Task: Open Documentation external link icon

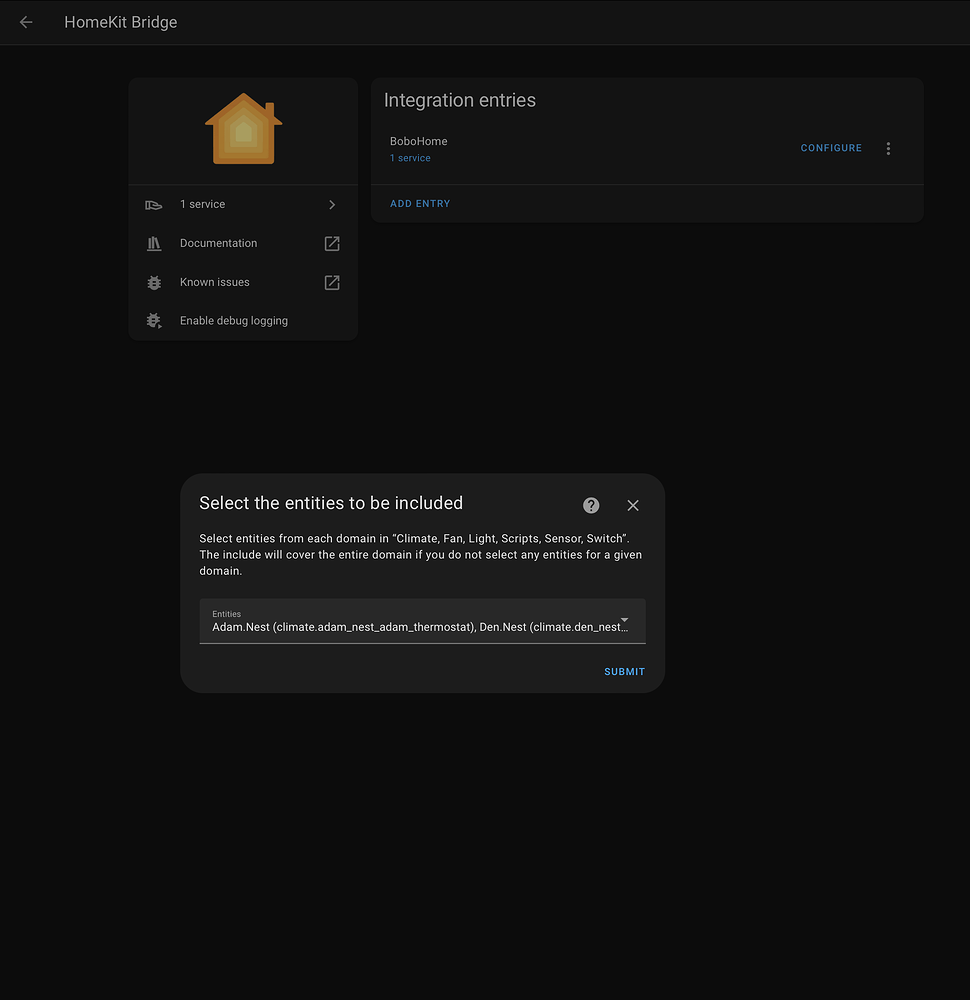Action: pos(332,244)
